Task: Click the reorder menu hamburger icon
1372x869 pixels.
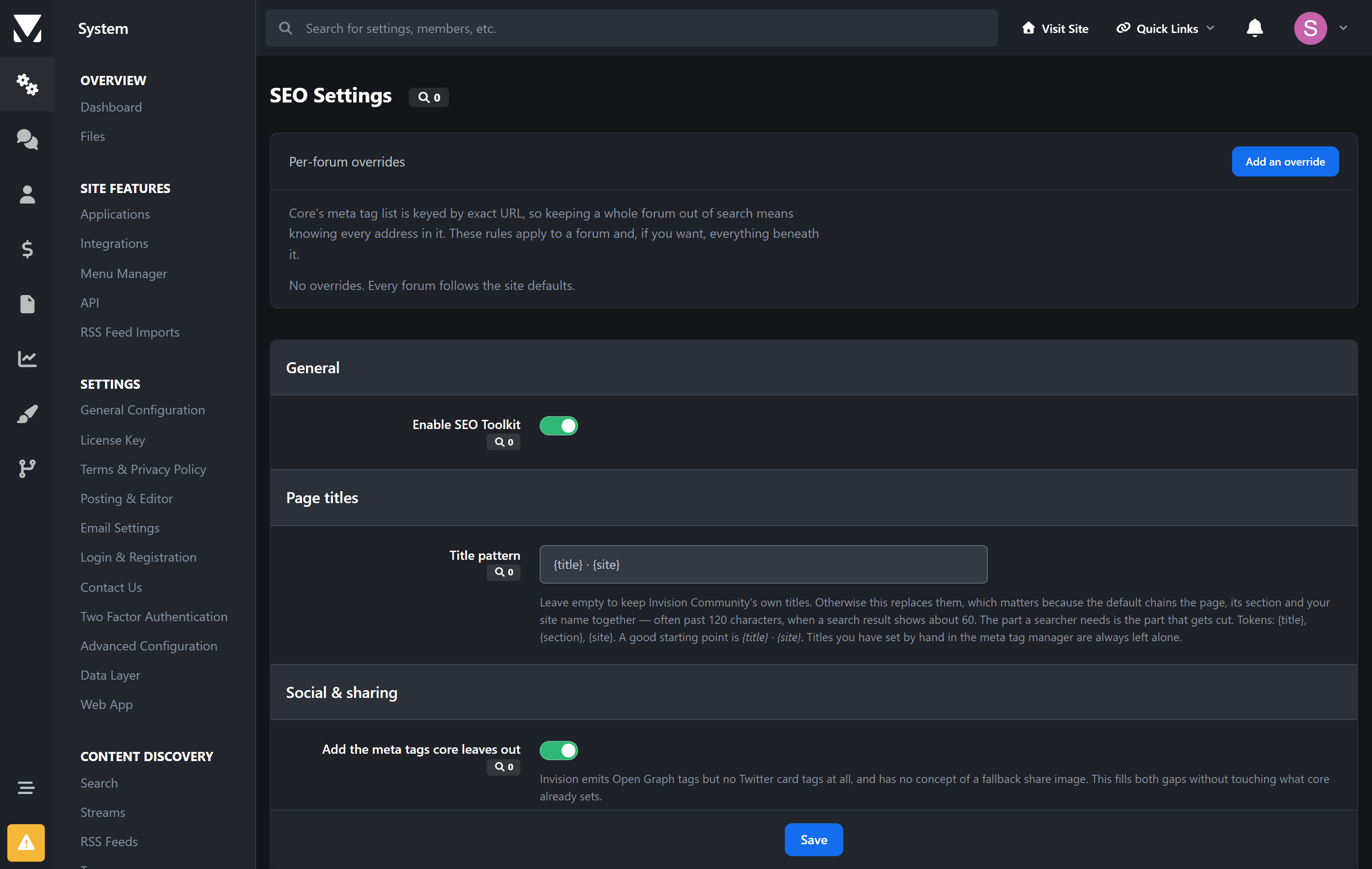Action: (26, 788)
